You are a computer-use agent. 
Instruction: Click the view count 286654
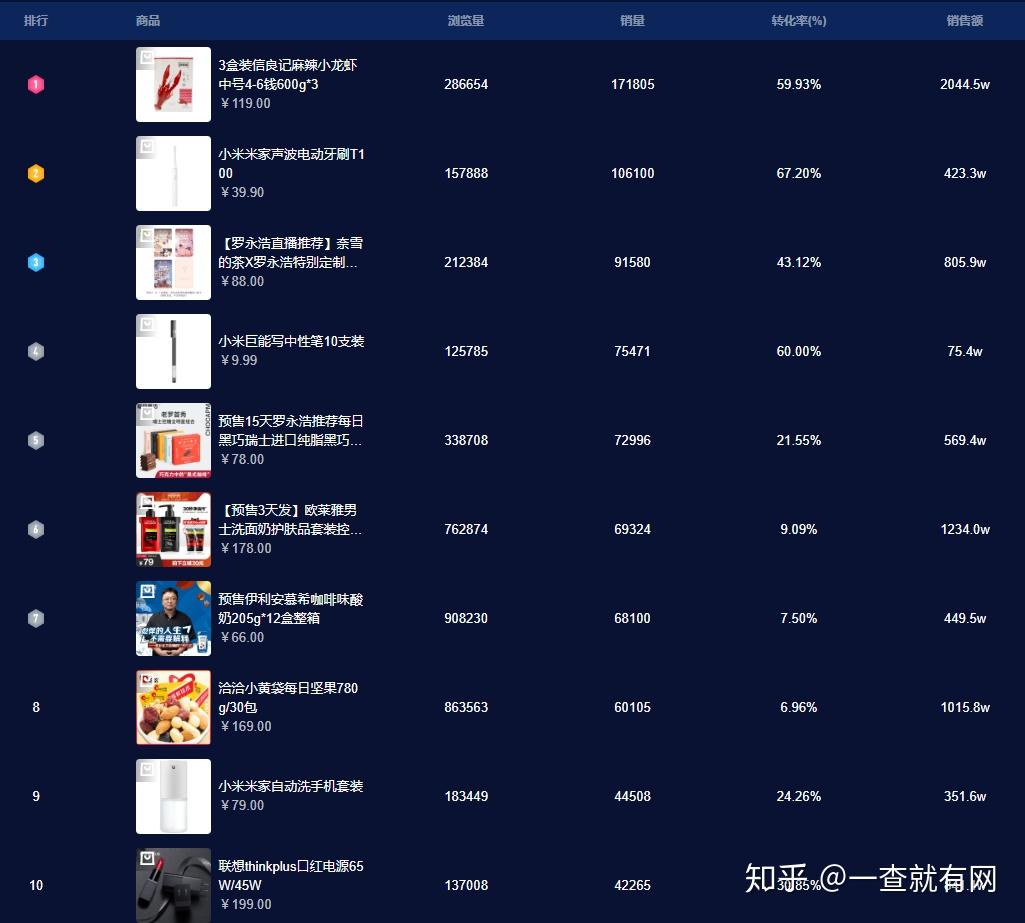pyautogui.click(x=466, y=84)
